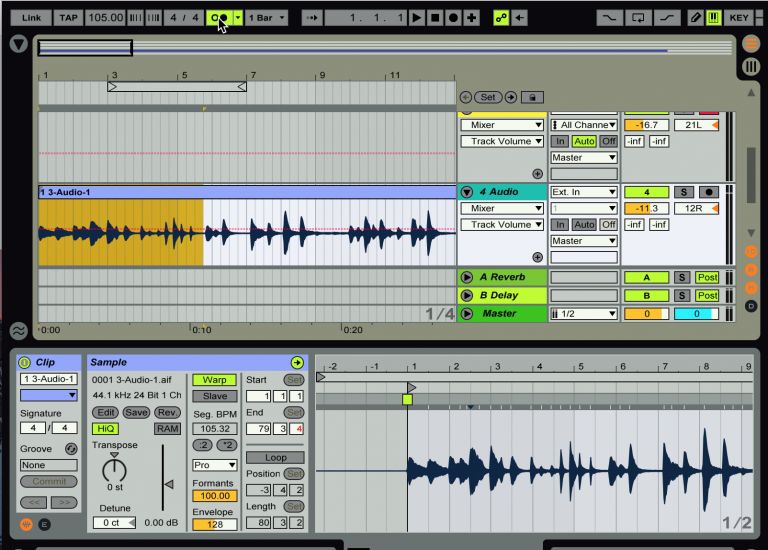
Task: Stop playback with the Stop button
Action: pyautogui.click(x=434, y=18)
